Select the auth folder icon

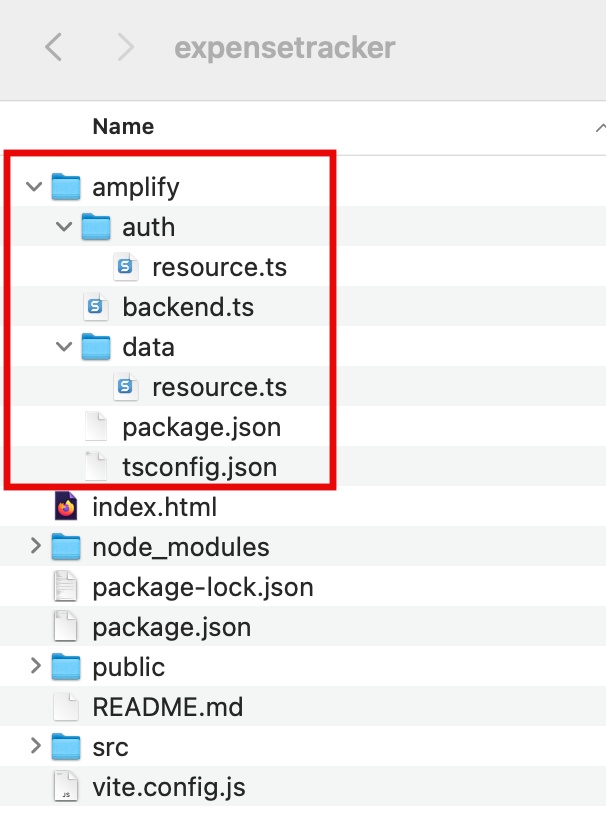pos(96,227)
